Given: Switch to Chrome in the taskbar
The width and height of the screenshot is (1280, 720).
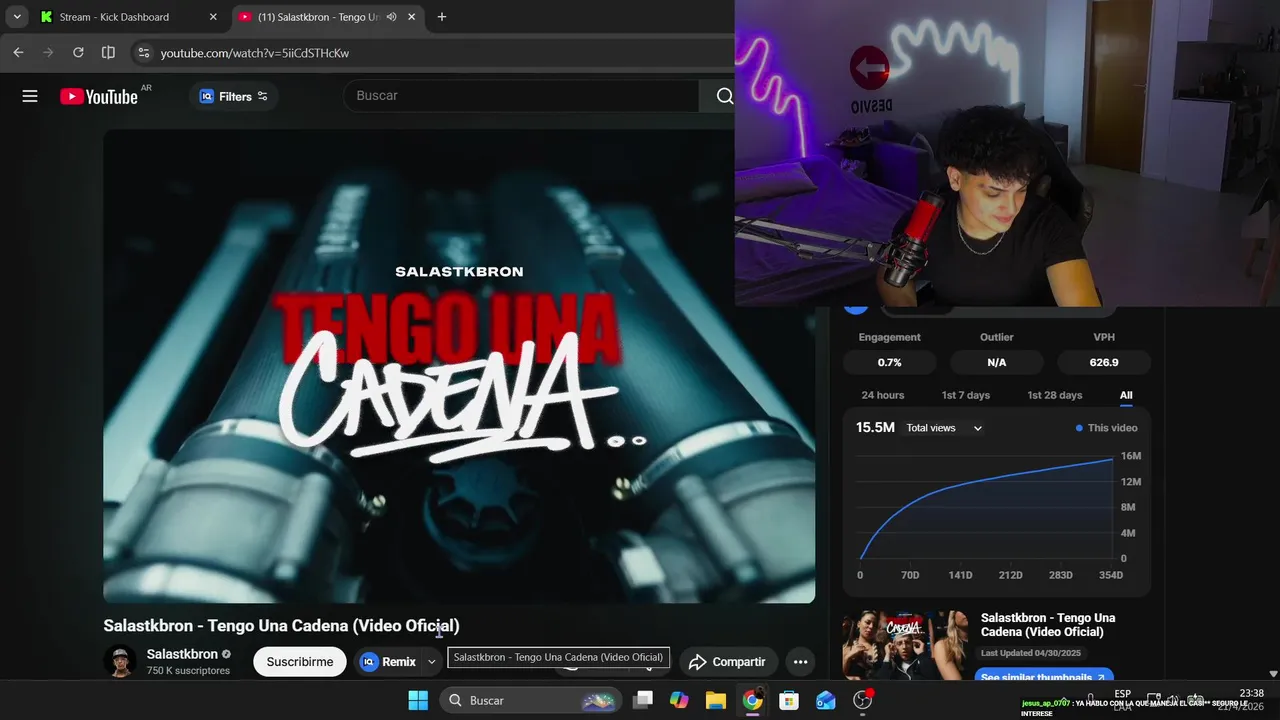Looking at the screenshot, I should [x=752, y=700].
